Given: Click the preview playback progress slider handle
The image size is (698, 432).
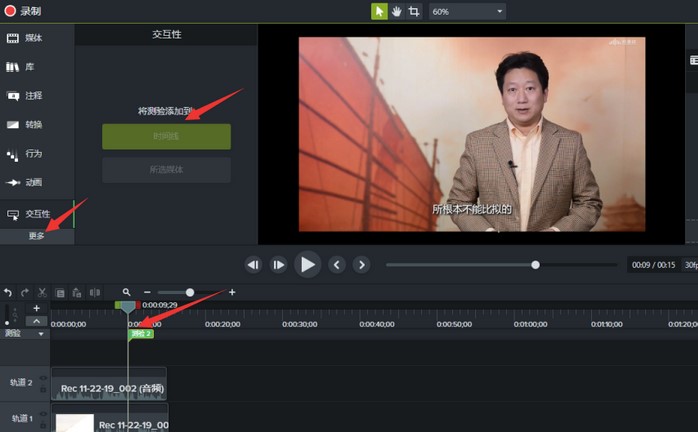Looking at the screenshot, I should [x=535, y=265].
